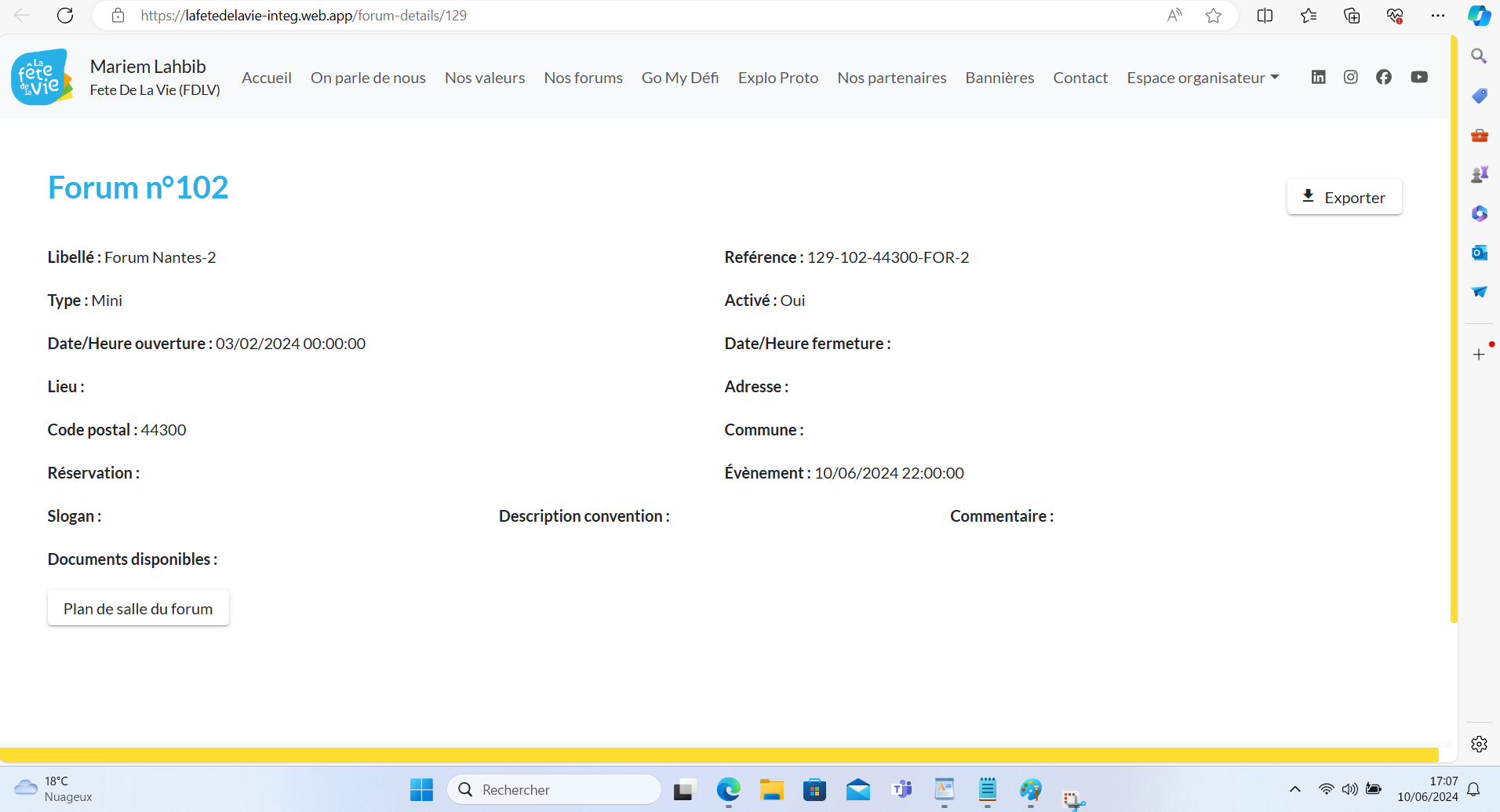
Task: Navigate to the Contact page link
Action: tap(1079, 78)
